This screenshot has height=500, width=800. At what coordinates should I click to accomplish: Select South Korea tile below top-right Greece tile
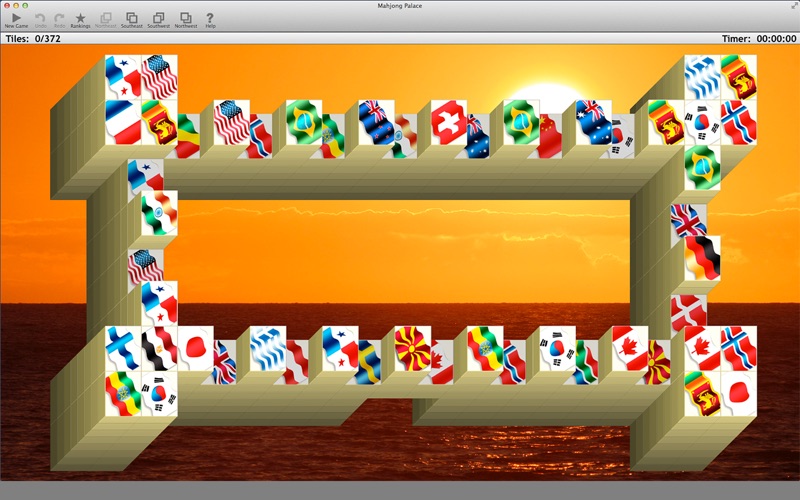703,122
